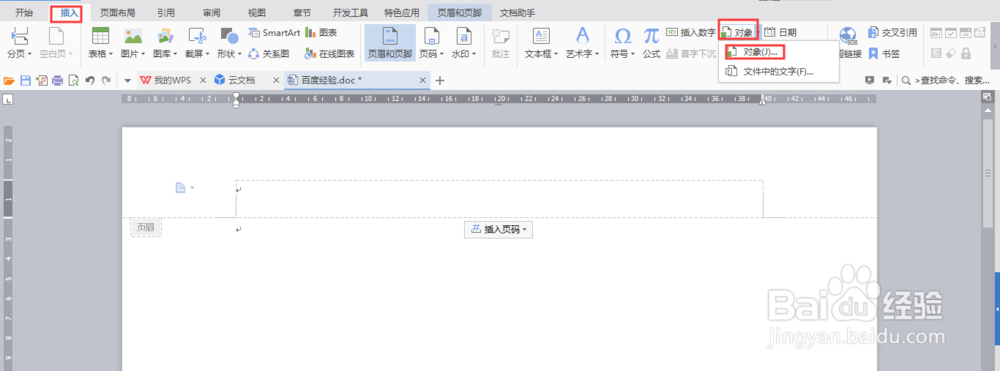Insert the Date (日期)
The height and width of the screenshot is (371, 1000).
pos(780,32)
